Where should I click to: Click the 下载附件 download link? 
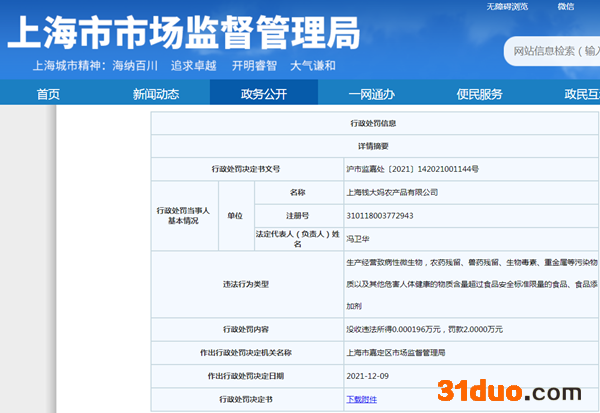tap(364, 398)
